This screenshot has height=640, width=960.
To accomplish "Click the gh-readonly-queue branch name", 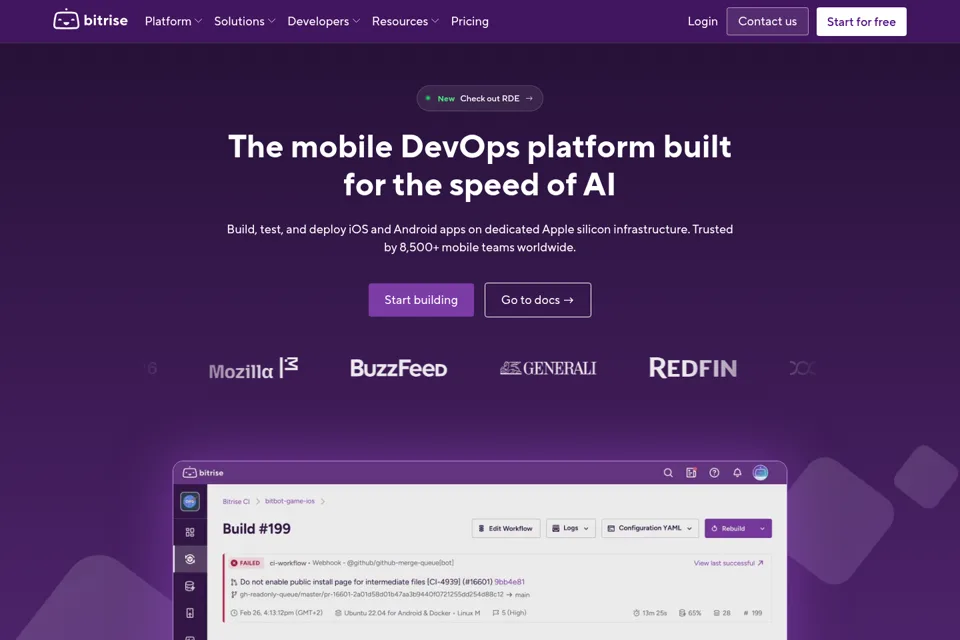I will [372, 594].
